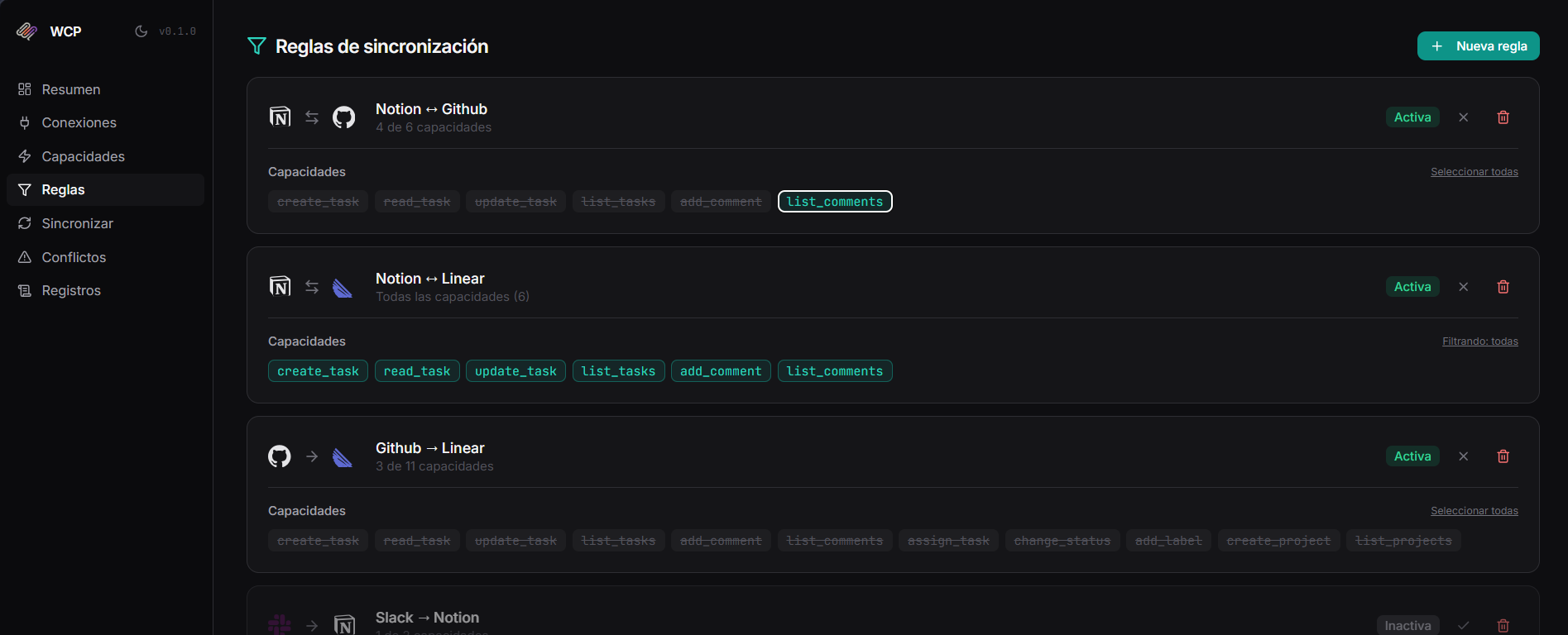Image resolution: width=1568 pixels, height=635 pixels.
Task: Enable update_task in Notion ↔ Github rule
Action: tap(515, 202)
